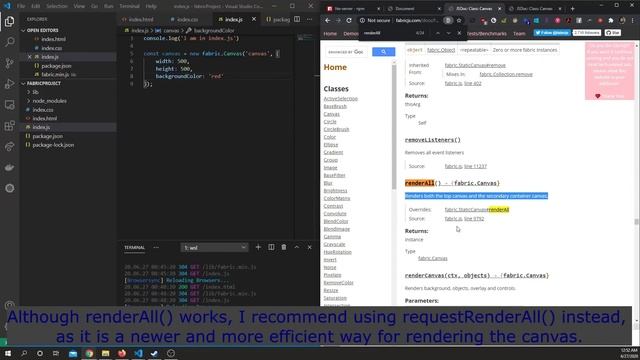
Task: Open the Docker whale icon in activity bar
Action: (x=9, y=167)
